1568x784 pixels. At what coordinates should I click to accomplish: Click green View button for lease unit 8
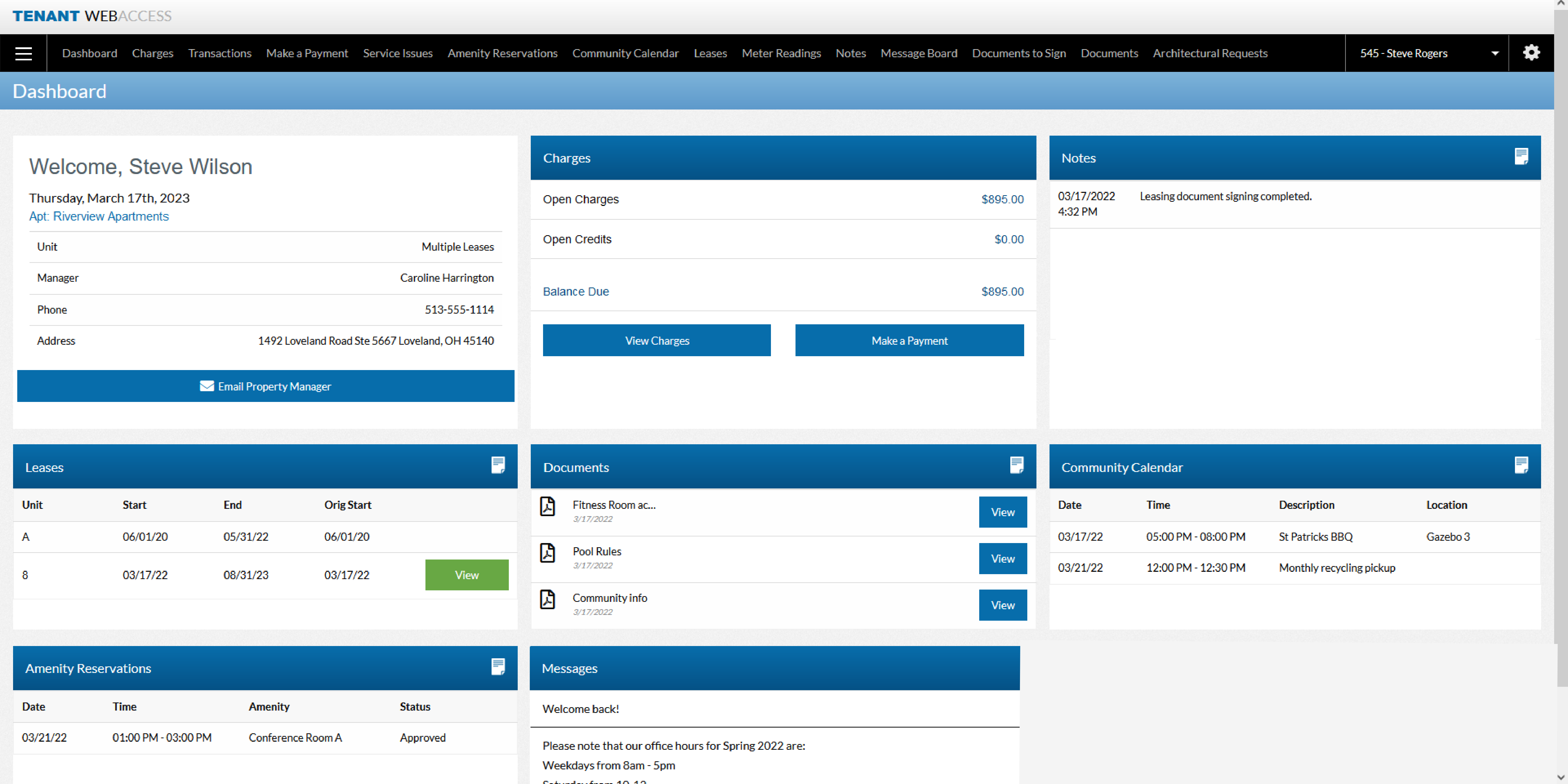[467, 575]
